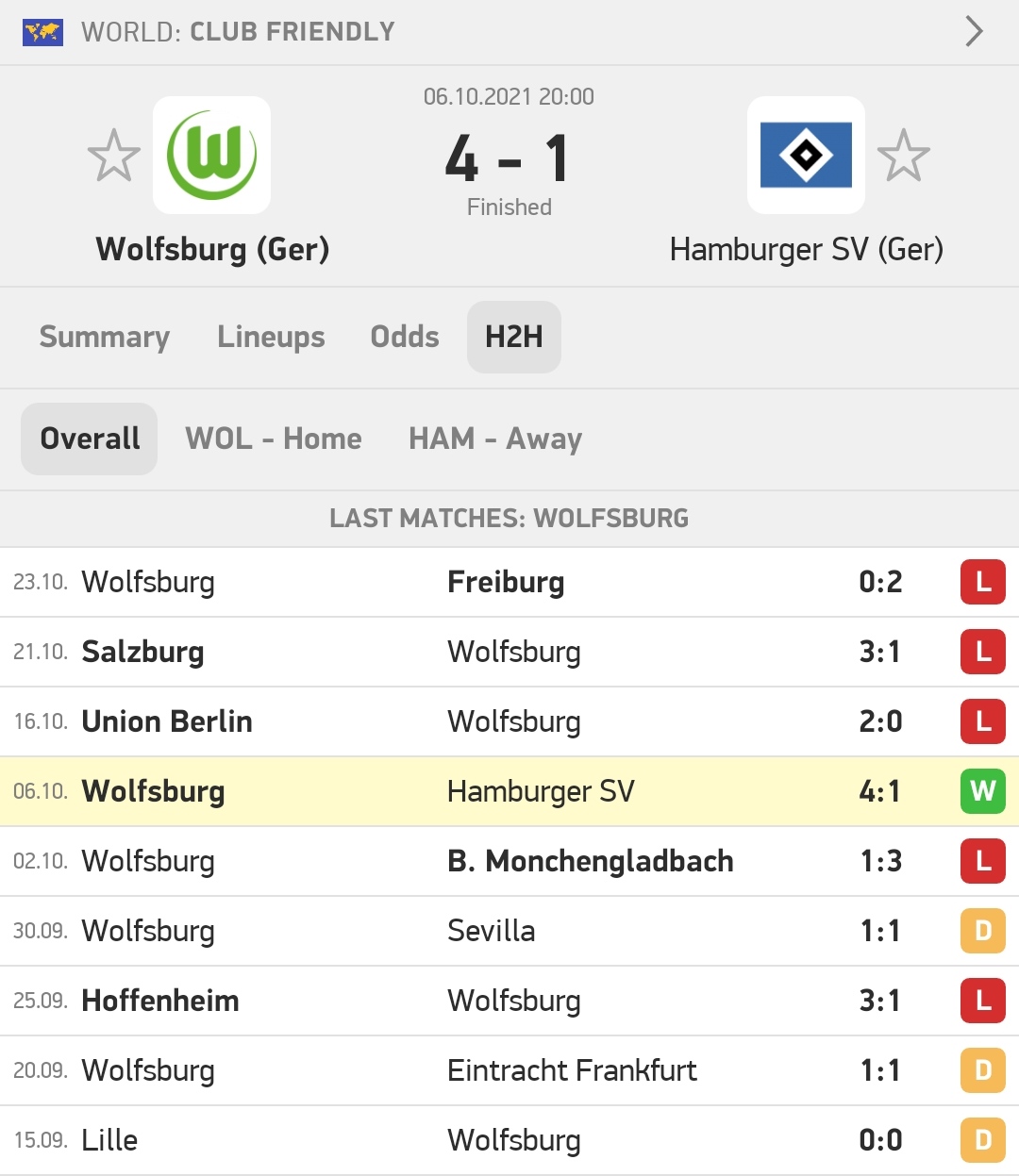Open the Union Berlin match row
This screenshot has height=1176, width=1019.
pyautogui.click(x=509, y=721)
